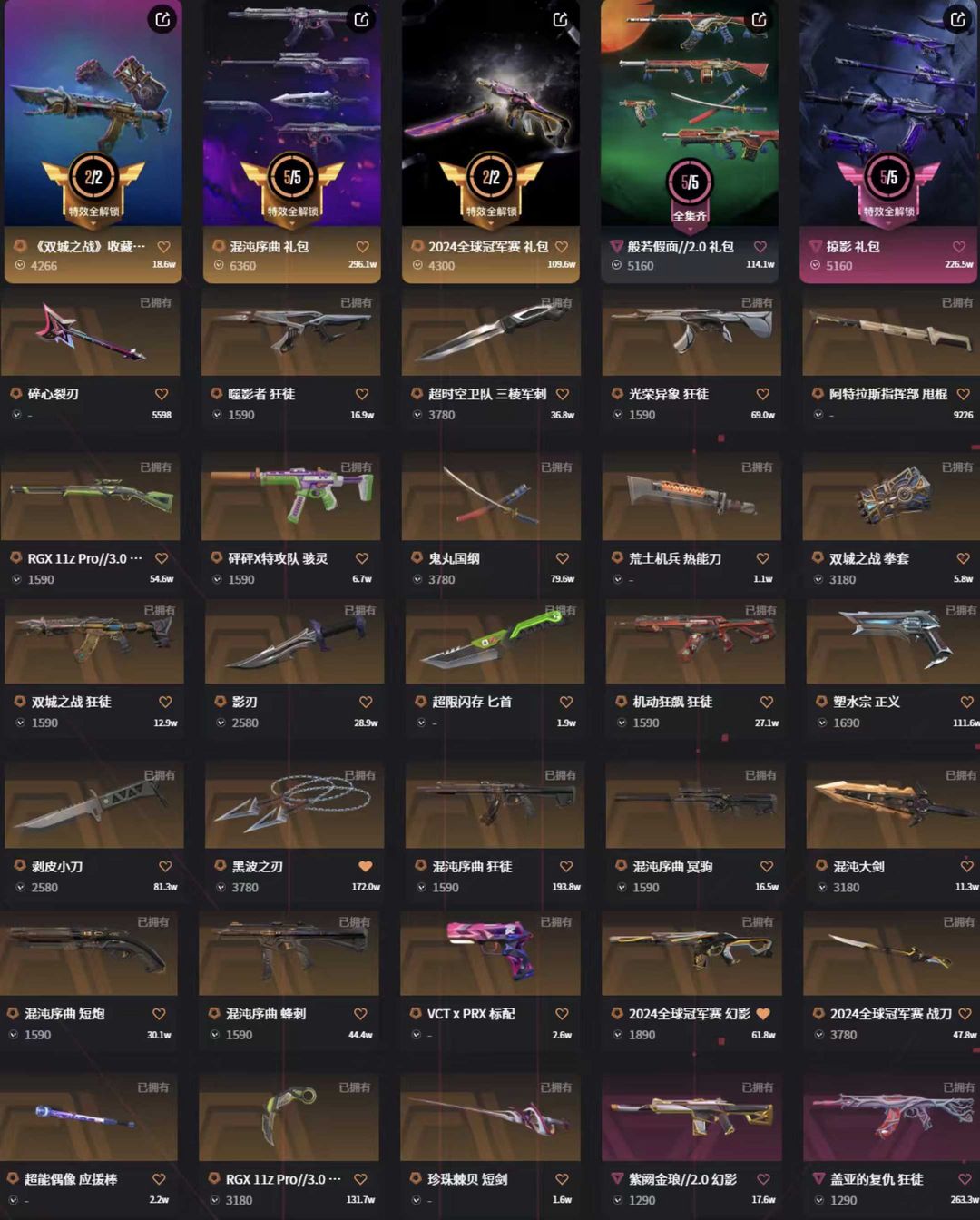Select the 盖亚的复仇 狂徒 skin image
The image size is (980, 1220).
[x=891, y=1119]
